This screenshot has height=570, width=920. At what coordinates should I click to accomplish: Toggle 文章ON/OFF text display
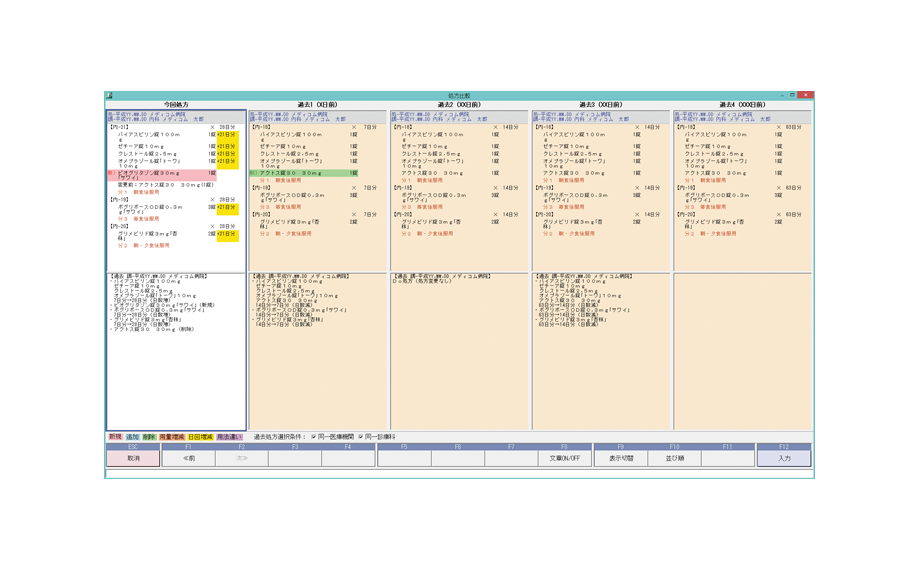coord(564,458)
